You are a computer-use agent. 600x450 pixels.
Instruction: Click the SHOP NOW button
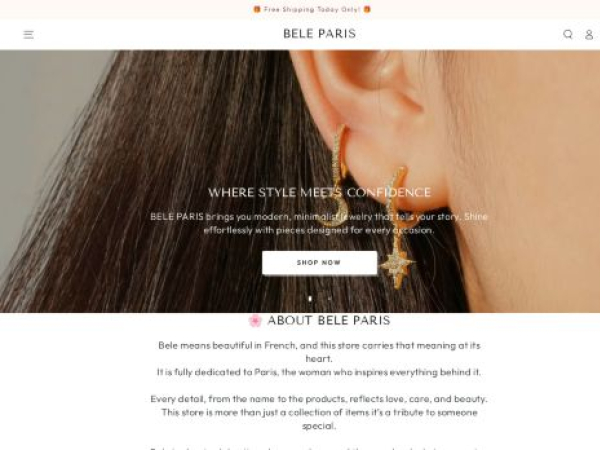point(320,262)
